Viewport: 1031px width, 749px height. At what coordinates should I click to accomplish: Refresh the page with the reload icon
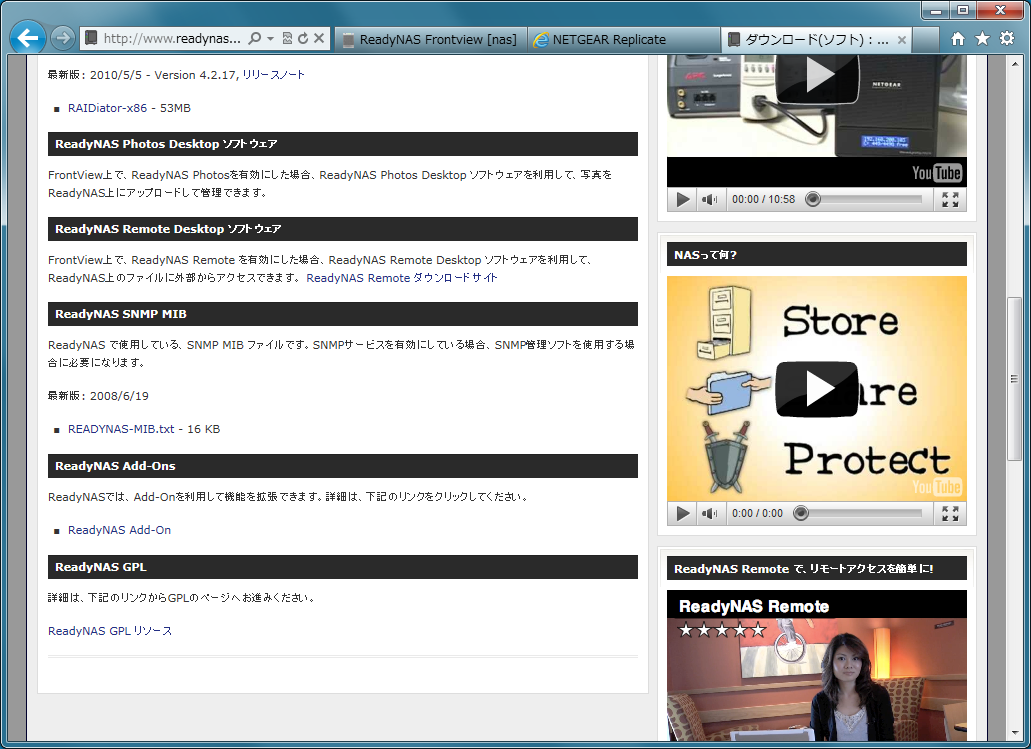tap(303, 38)
